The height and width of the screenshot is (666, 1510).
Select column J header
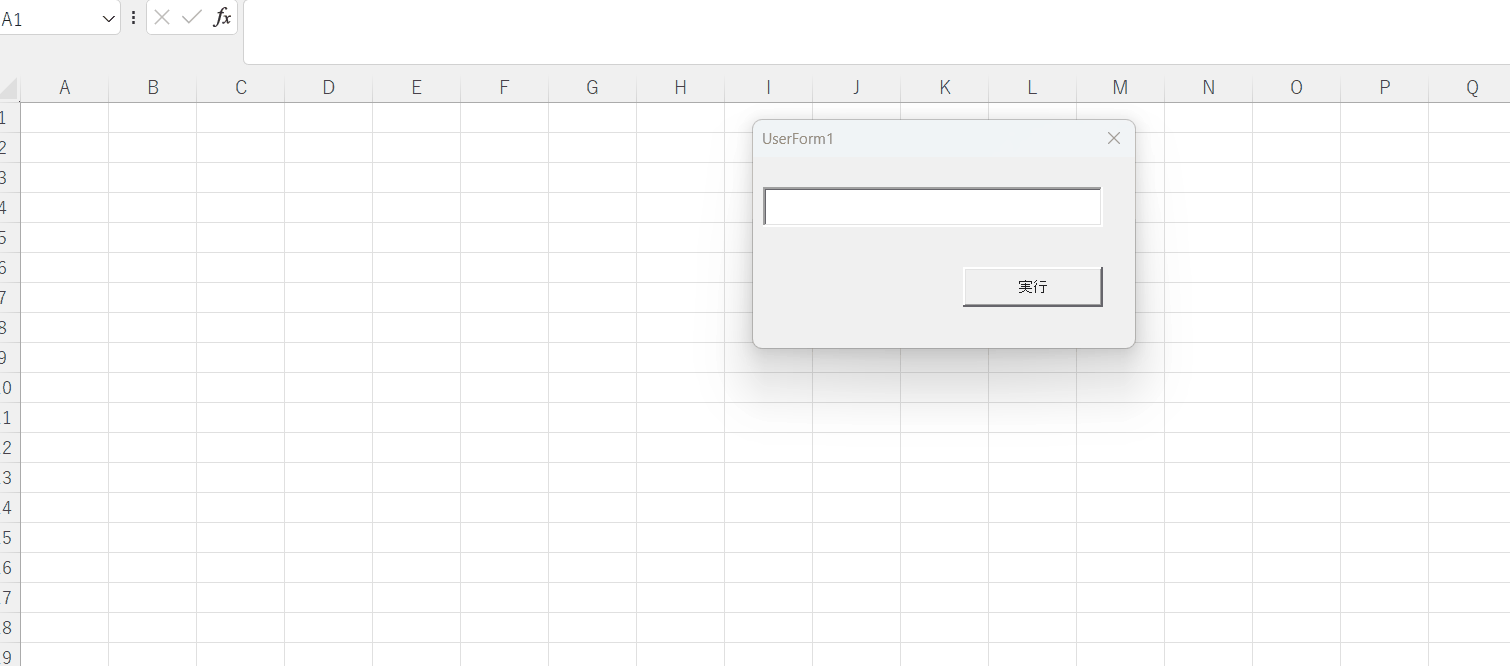point(856,87)
